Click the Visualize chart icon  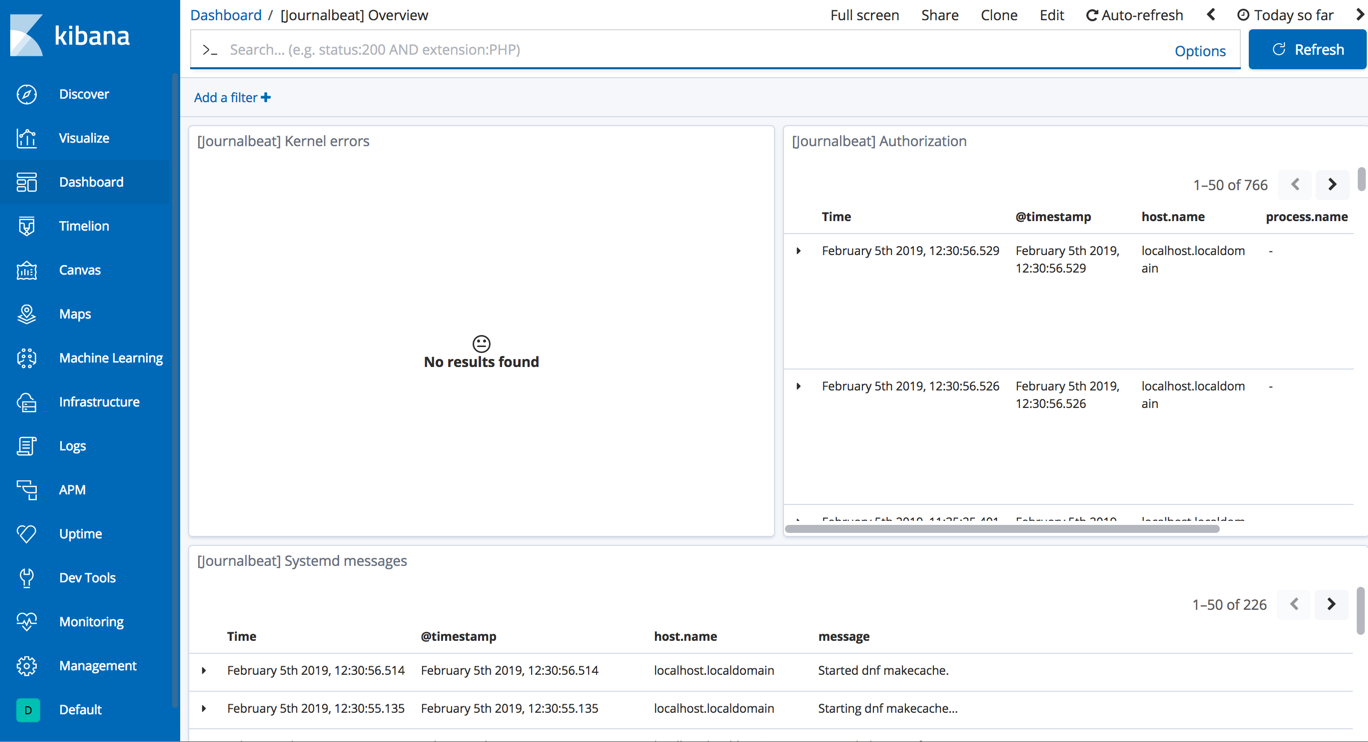[27, 138]
